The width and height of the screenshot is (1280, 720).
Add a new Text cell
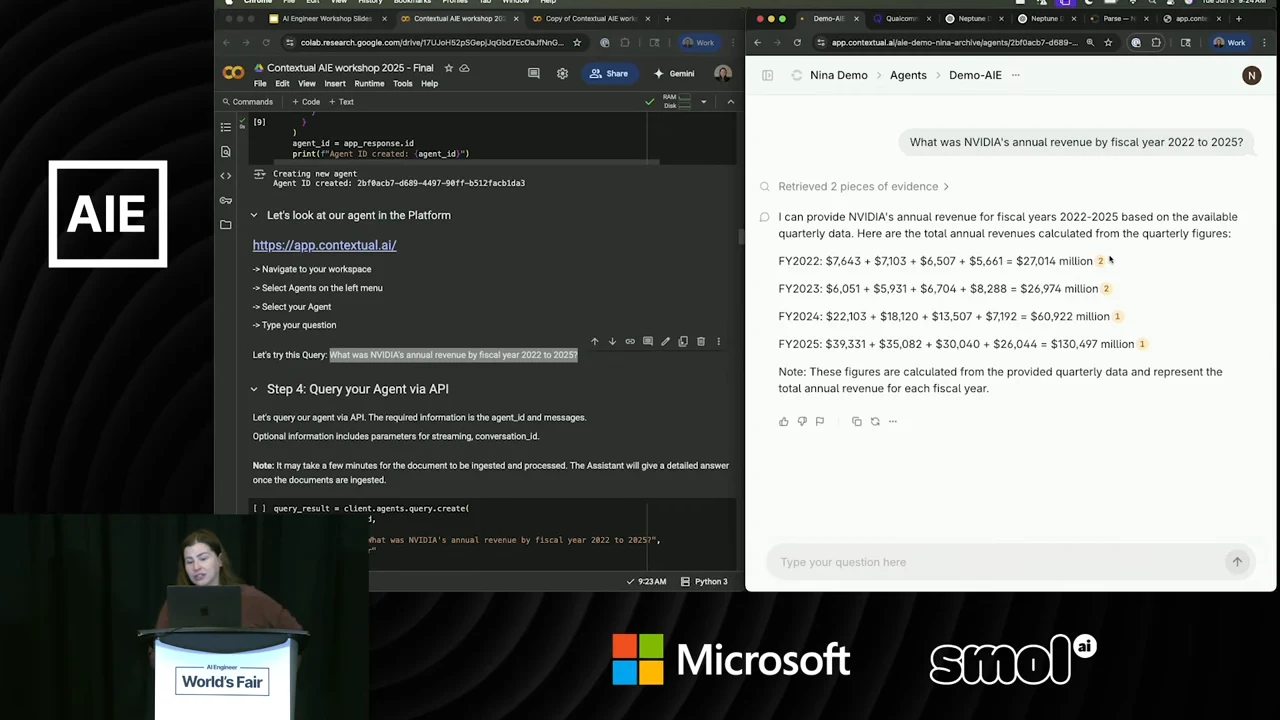[341, 102]
